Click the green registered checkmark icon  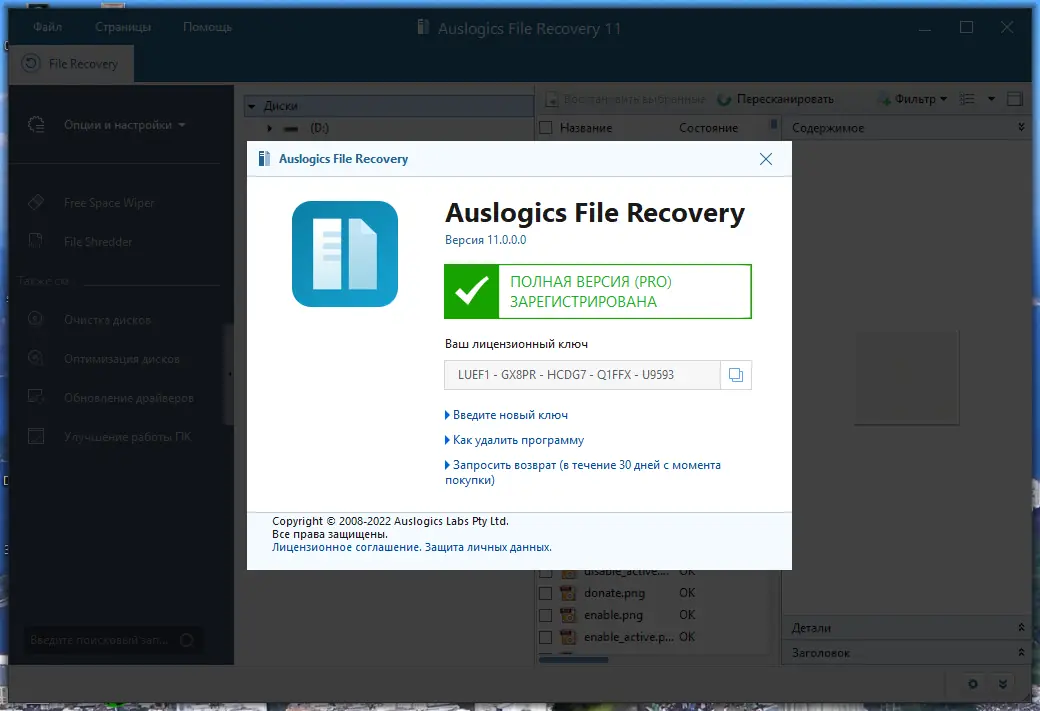pyautogui.click(x=472, y=291)
